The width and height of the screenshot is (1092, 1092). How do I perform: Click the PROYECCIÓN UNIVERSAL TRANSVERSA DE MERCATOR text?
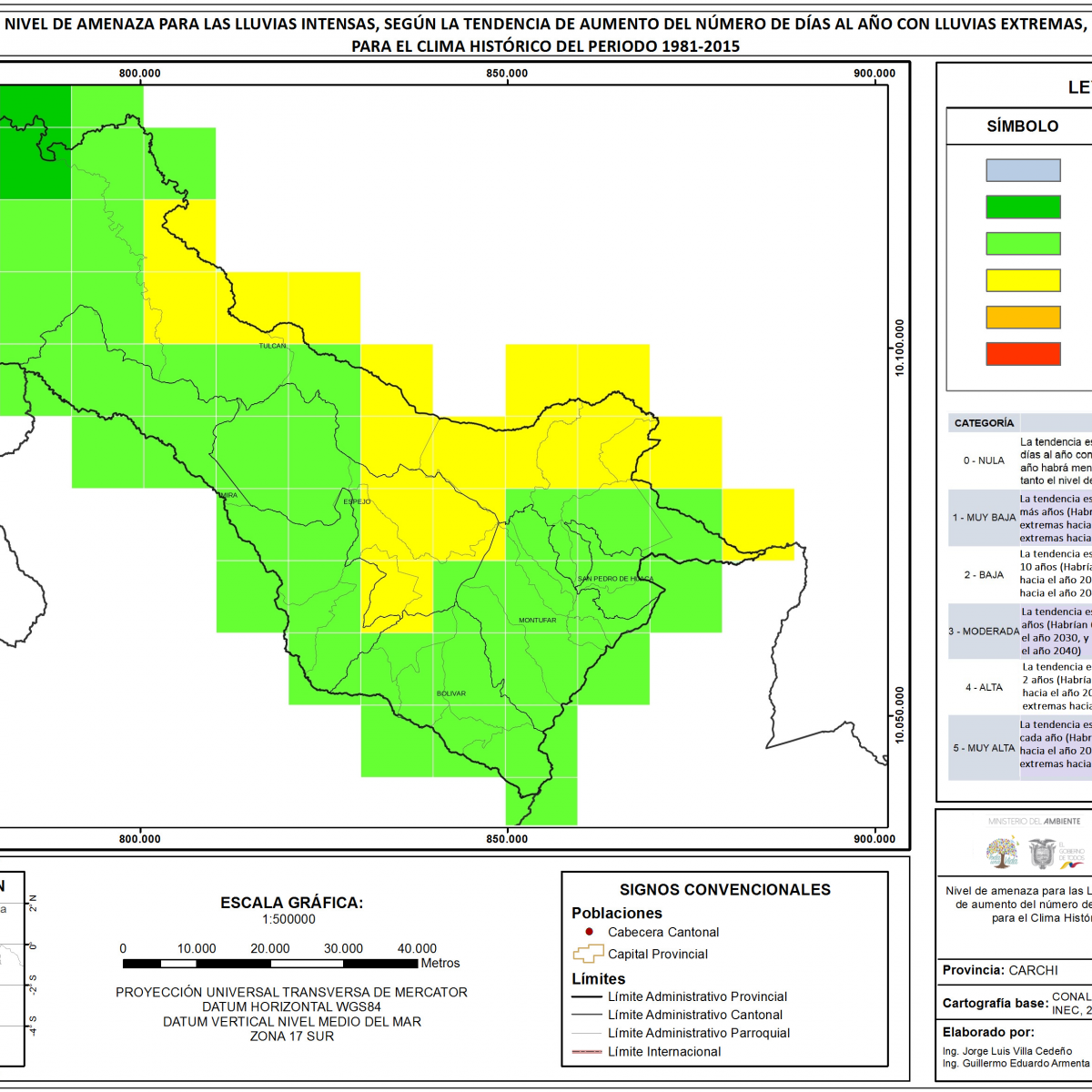(x=291, y=993)
